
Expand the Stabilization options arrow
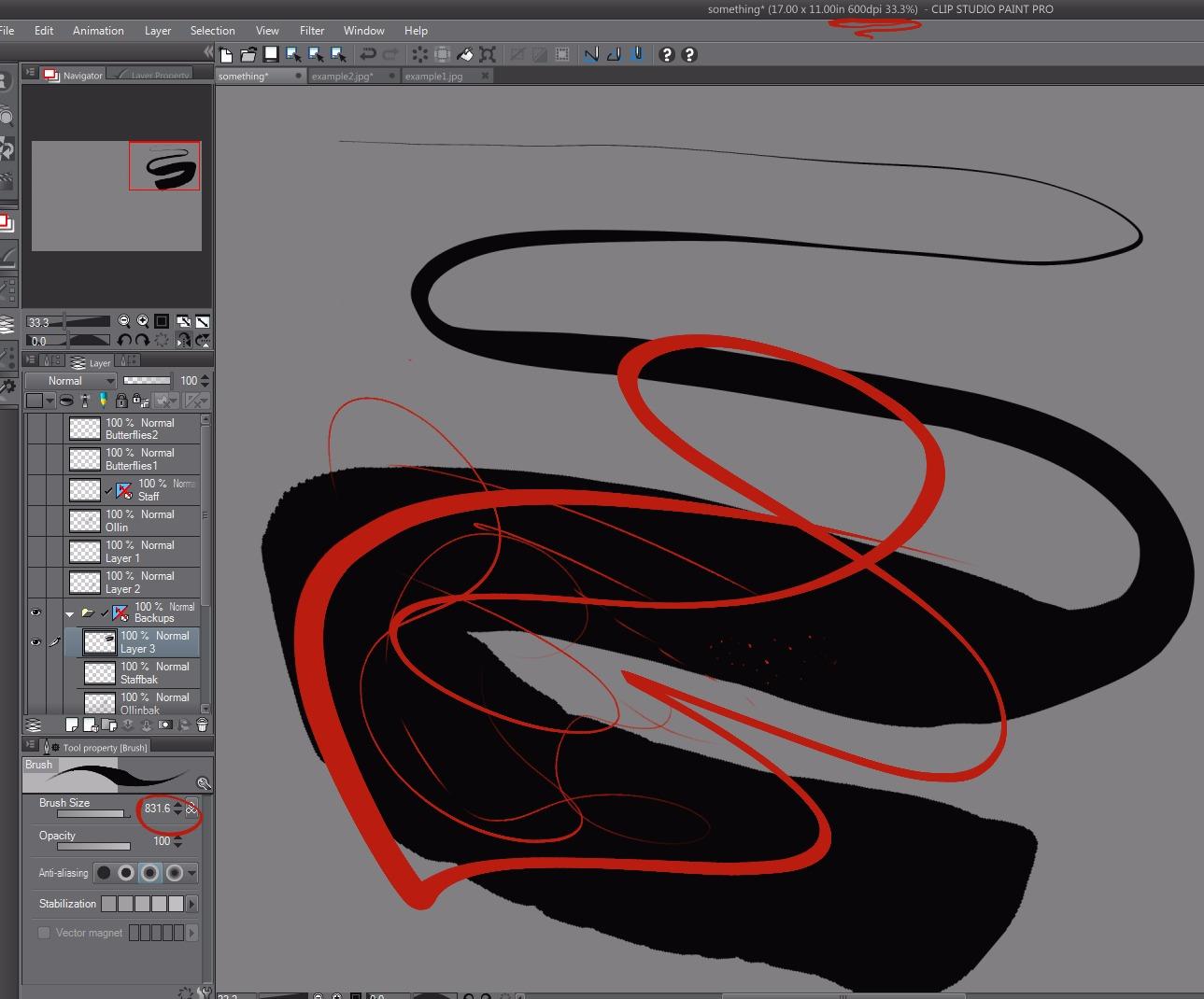click(192, 904)
